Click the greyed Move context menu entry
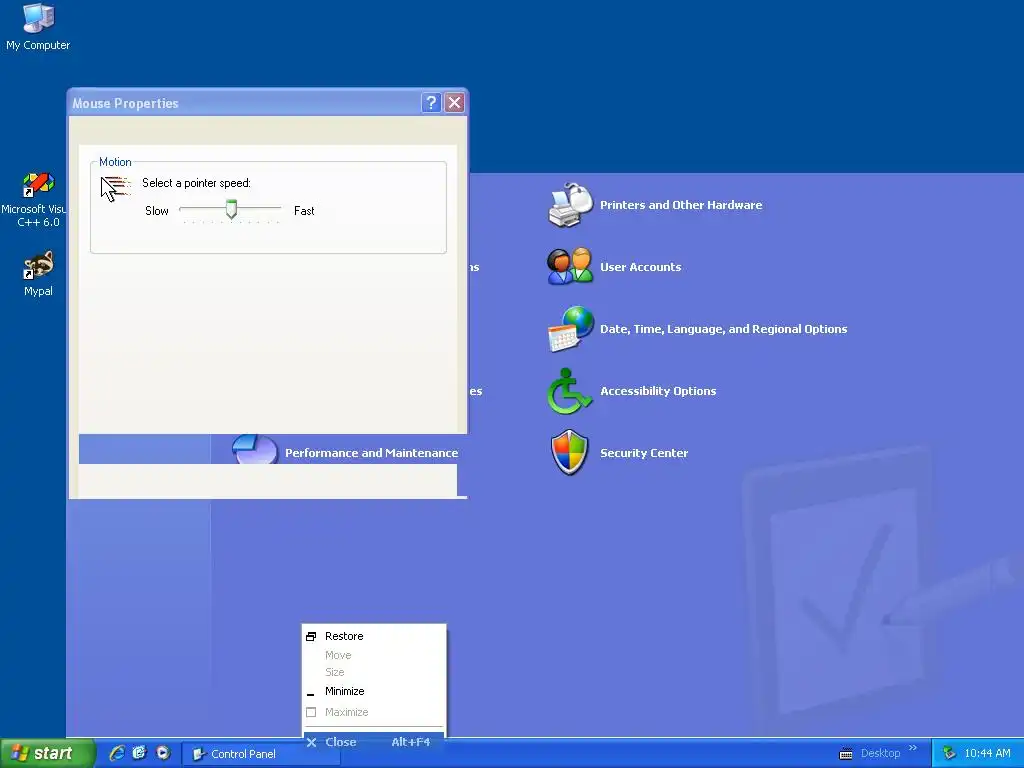1024x768 pixels. coord(374,655)
